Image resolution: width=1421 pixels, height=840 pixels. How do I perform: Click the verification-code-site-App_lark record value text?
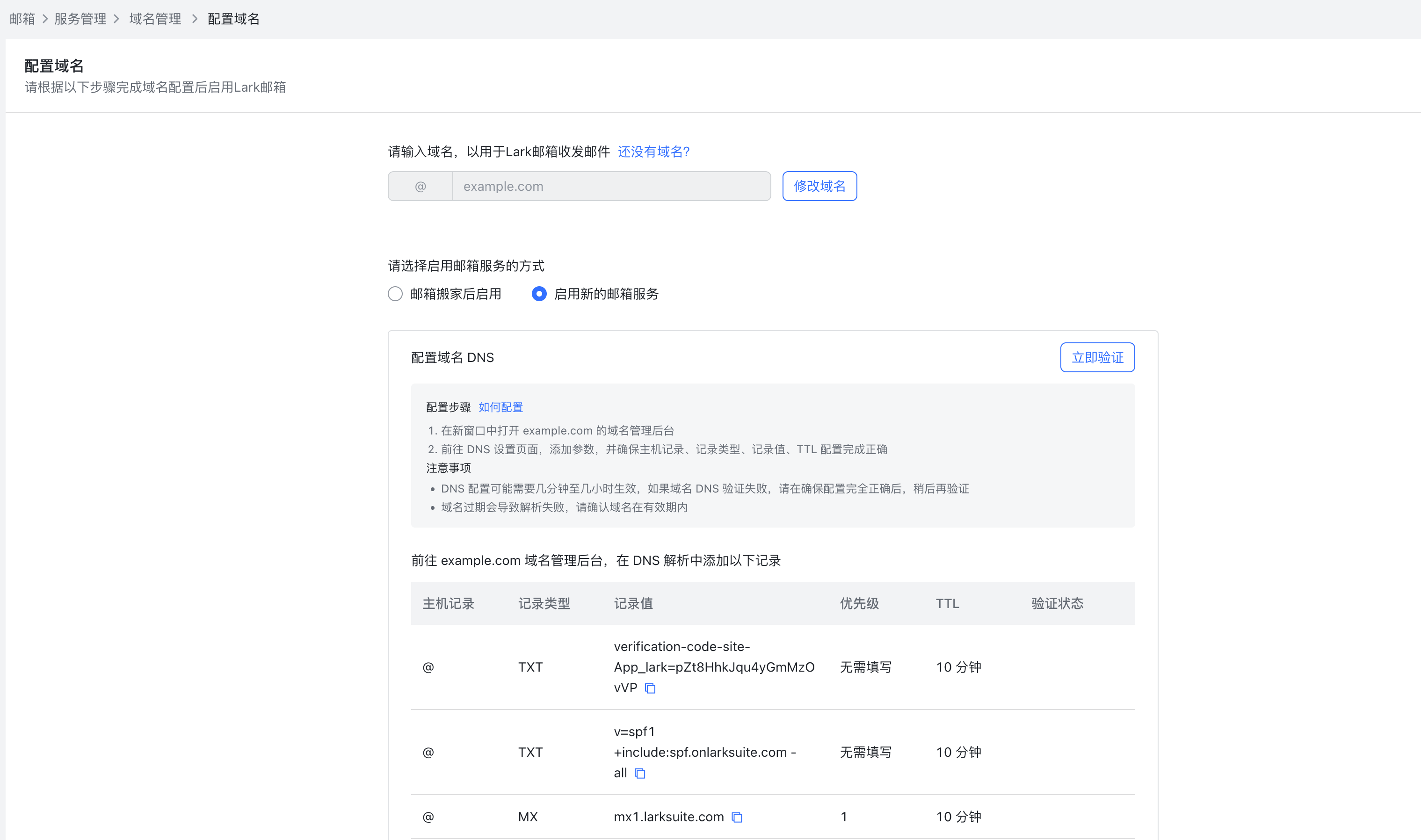click(x=714, y=667)
